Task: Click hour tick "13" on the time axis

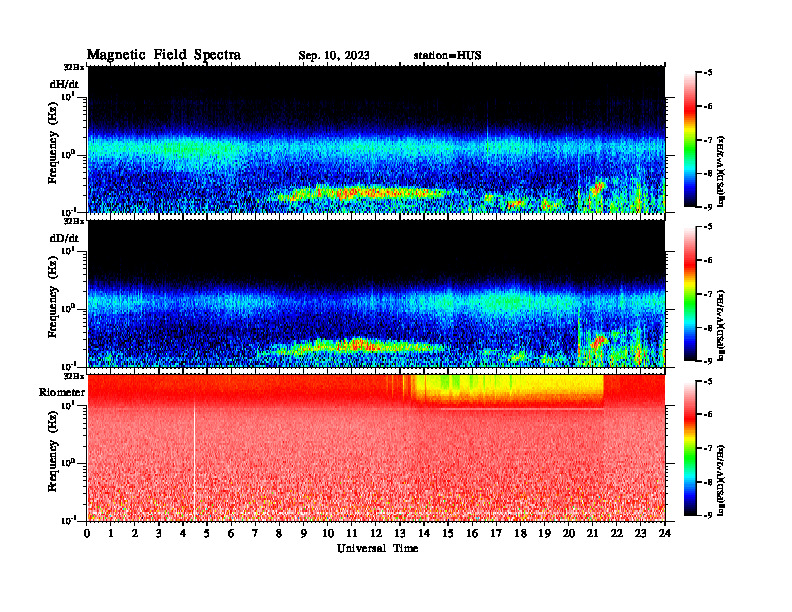Action: (400, 534)
